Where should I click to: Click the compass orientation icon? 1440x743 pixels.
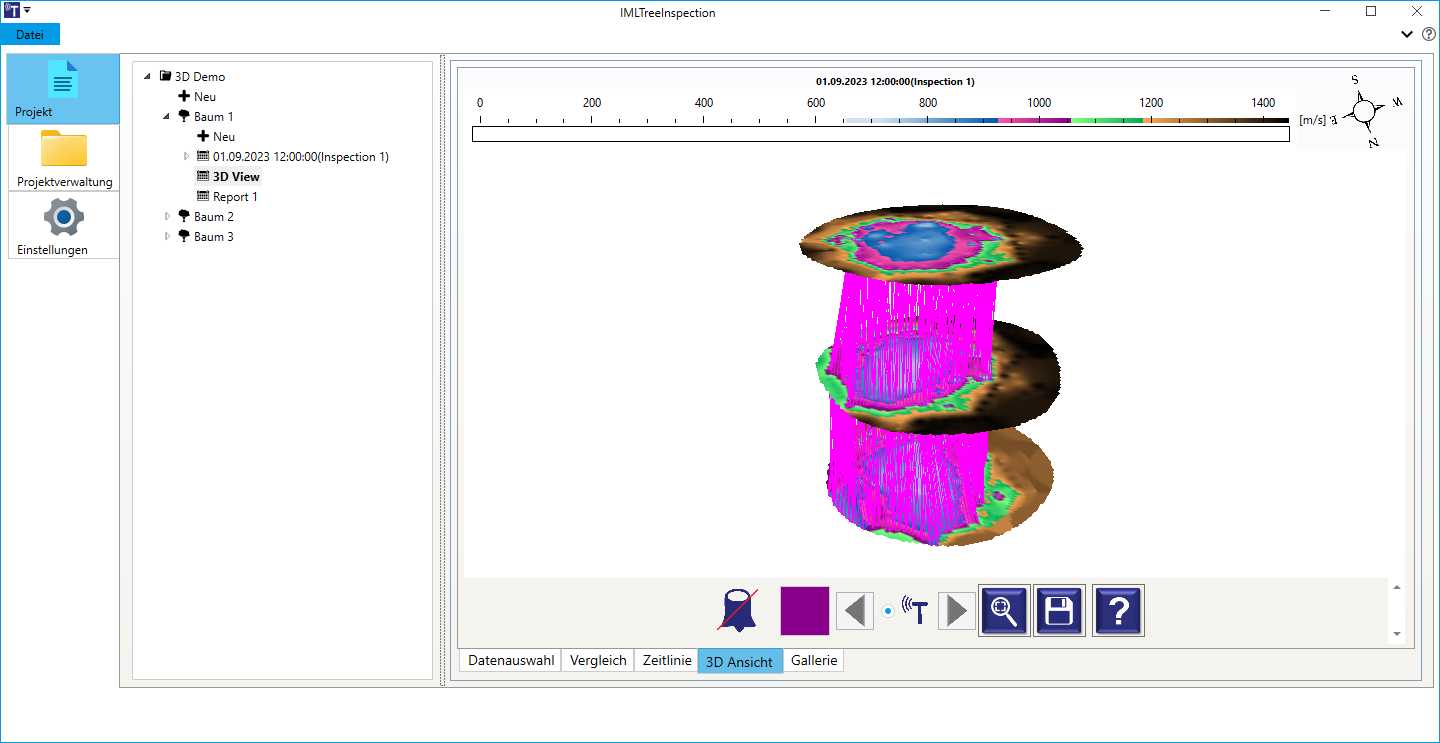[1366, 111]
